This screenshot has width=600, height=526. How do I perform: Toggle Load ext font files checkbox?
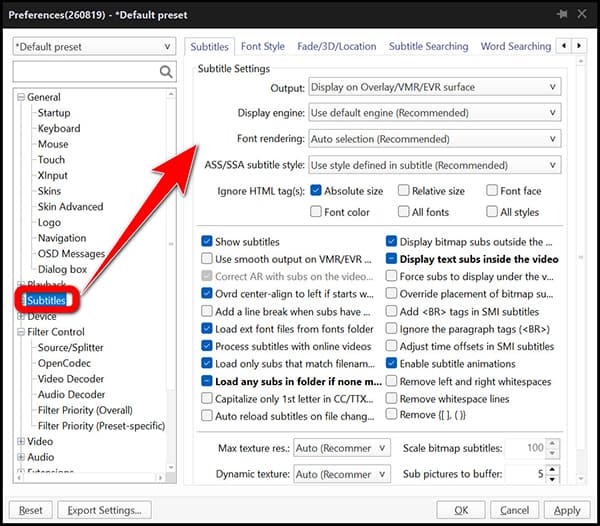(x=207, y=328)
